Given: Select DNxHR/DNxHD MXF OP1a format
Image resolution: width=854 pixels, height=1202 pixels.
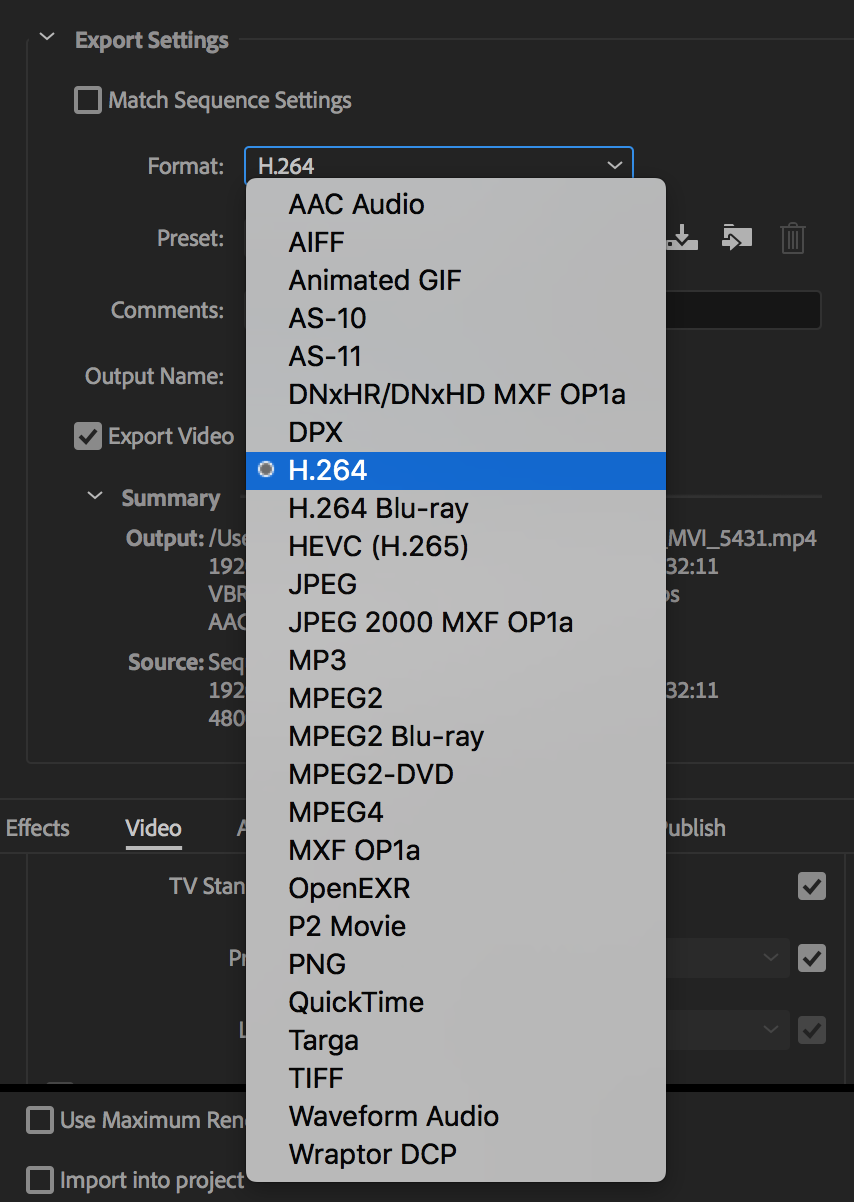Looking at the screenshot, I should [x=457, y=394].
